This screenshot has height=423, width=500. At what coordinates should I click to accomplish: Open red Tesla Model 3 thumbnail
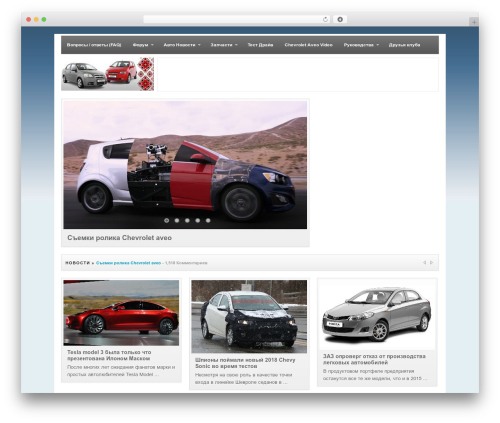pos(121,313)
